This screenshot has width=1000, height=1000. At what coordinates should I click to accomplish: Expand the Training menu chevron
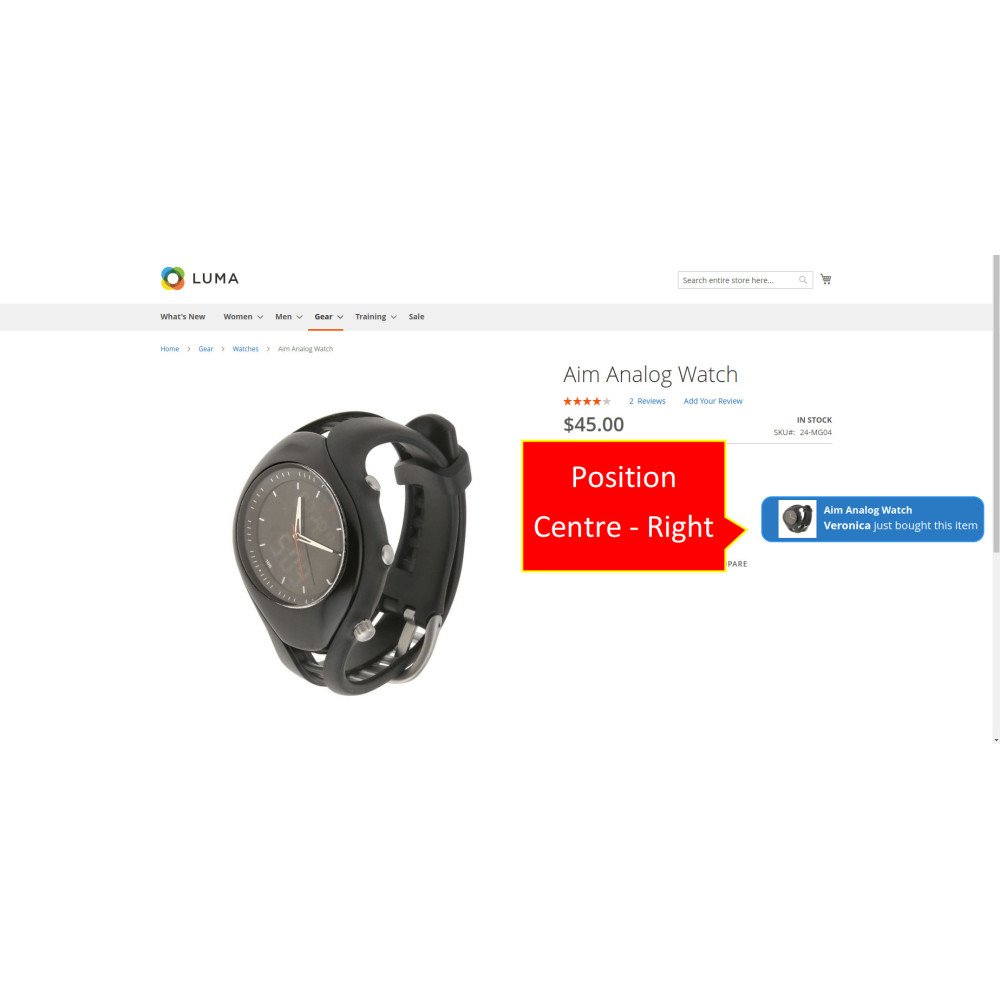393,317
